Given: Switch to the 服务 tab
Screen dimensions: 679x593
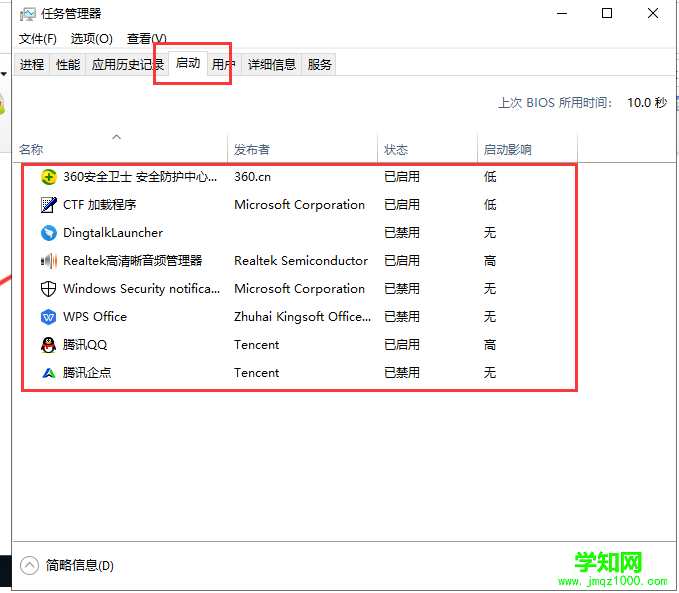Looking at the screenshot, I should 320,65.
